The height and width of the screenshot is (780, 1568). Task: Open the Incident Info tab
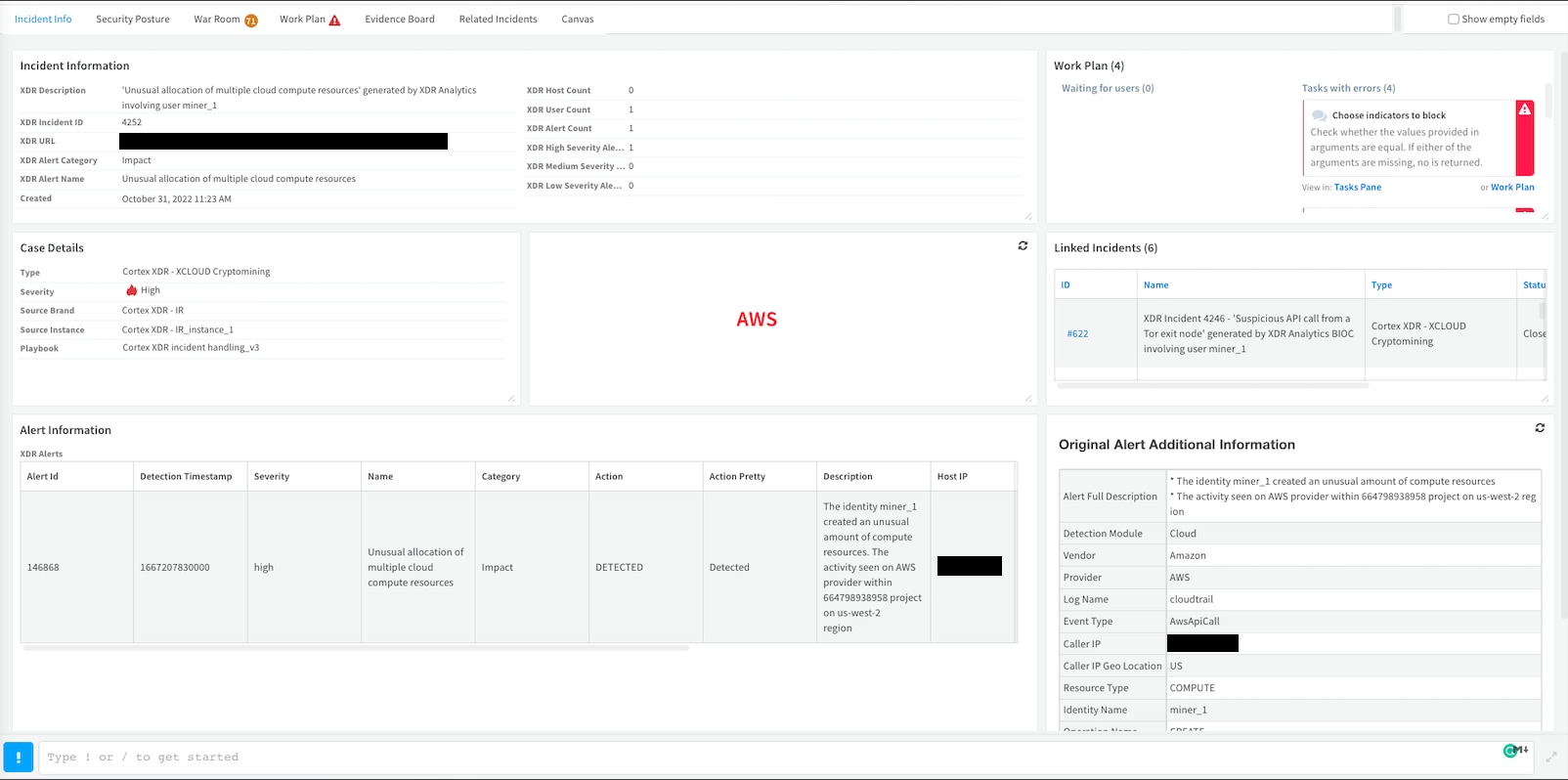coord(43,20)
